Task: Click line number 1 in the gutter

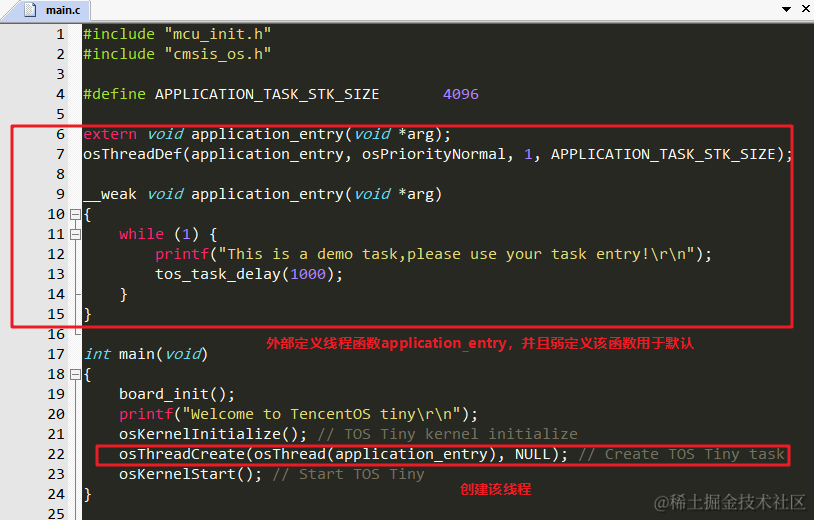Action: [60, 34]
